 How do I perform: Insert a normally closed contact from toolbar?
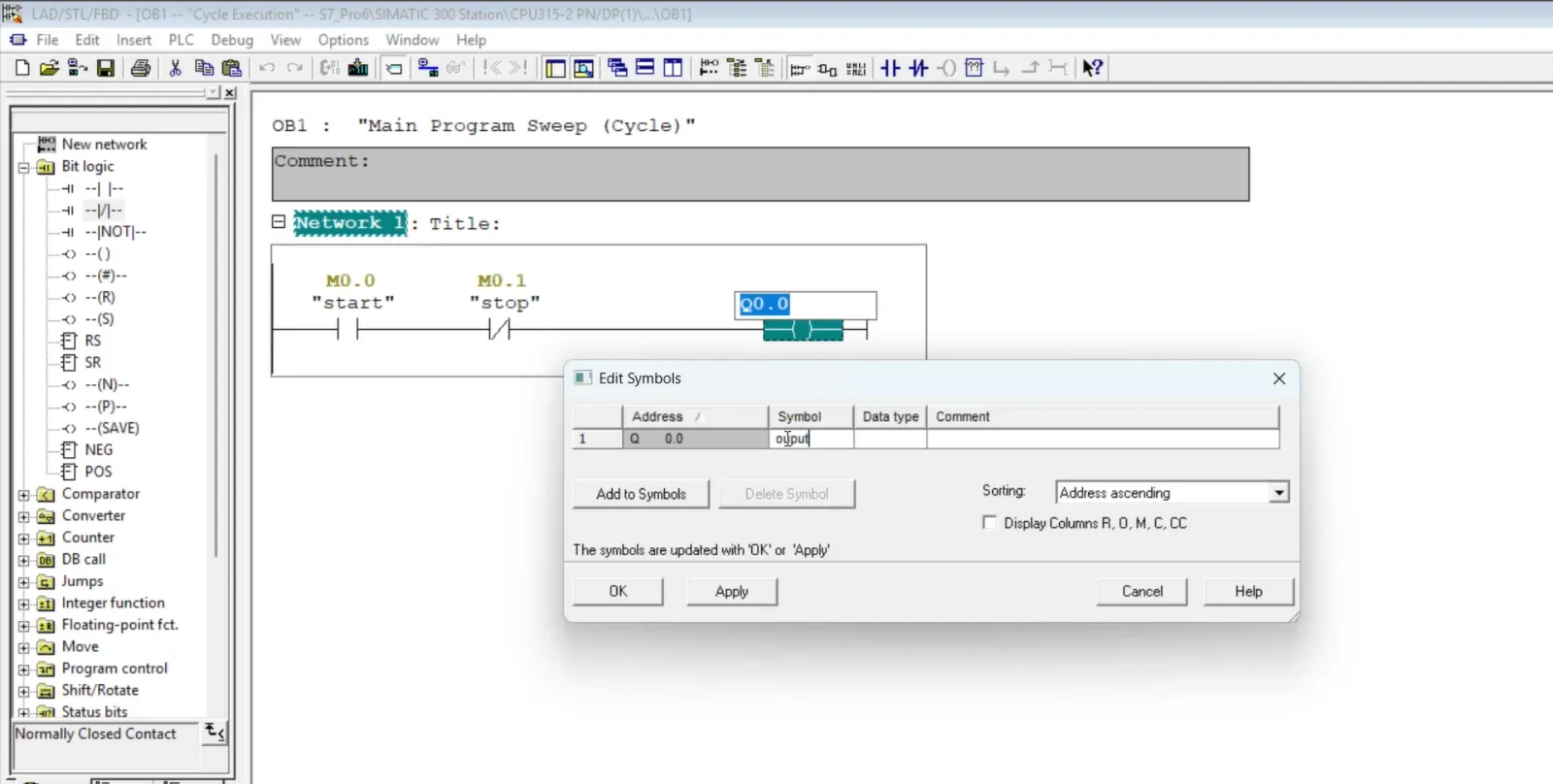point(918,68)
